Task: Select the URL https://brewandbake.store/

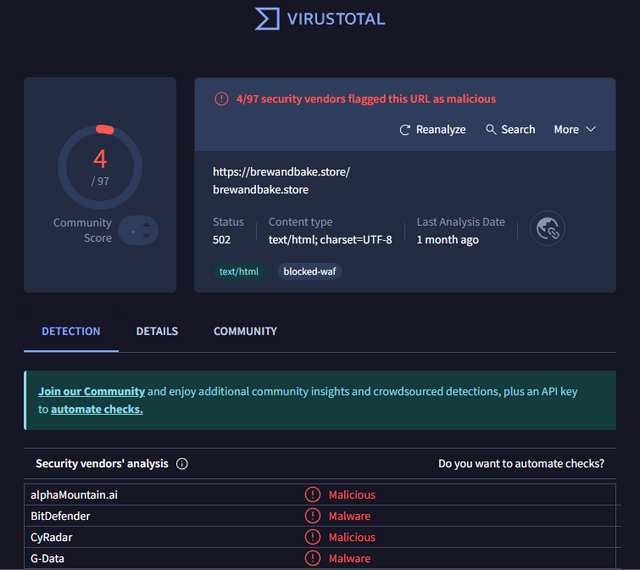Action: click(x=281, y=172)
